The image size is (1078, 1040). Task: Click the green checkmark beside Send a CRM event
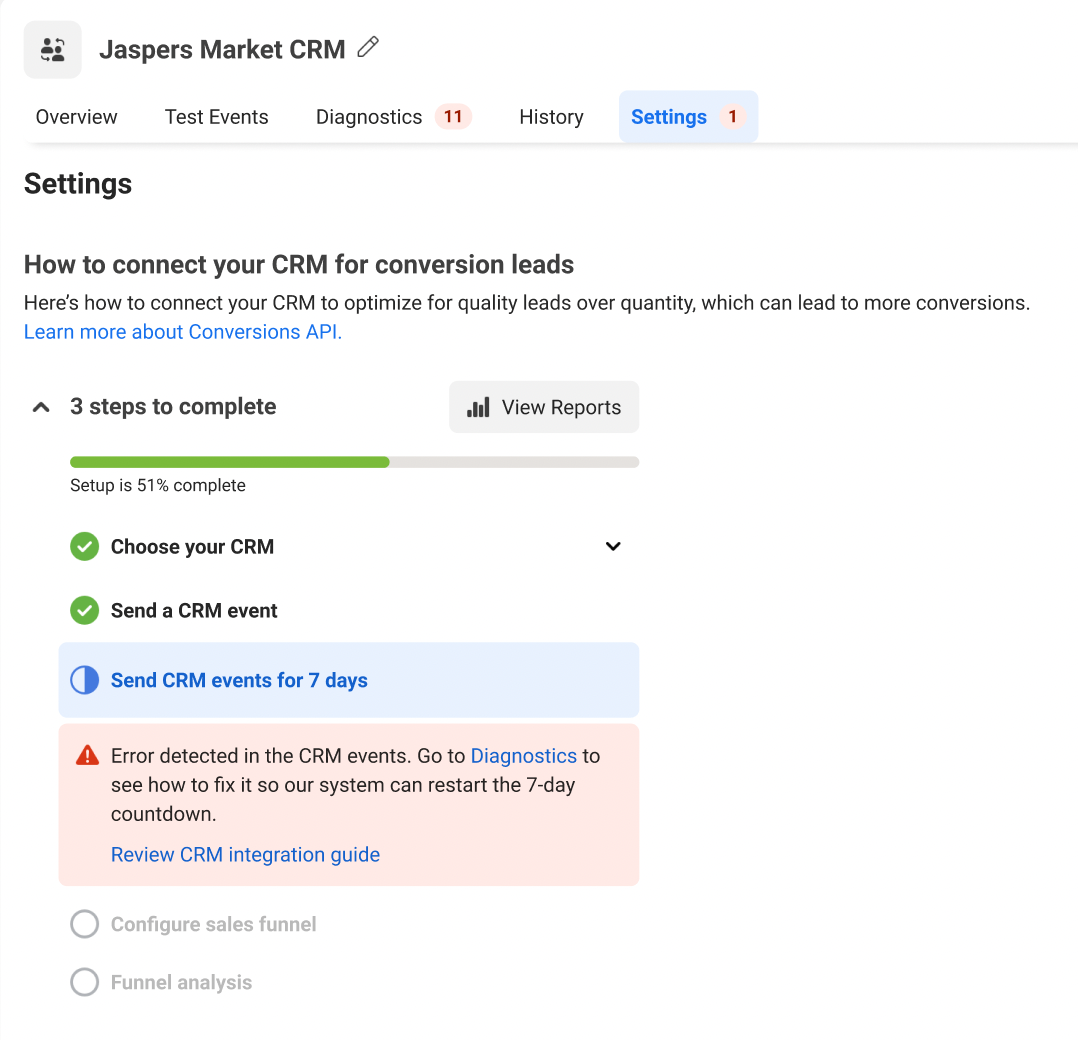(x=85, y=610)
